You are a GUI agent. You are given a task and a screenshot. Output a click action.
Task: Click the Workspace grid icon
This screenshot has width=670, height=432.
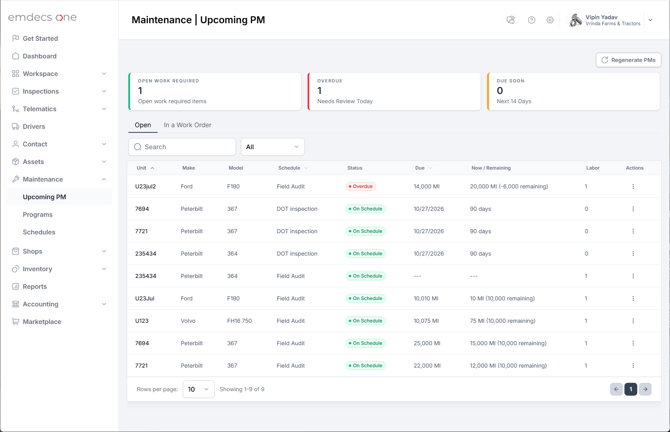click(x=15, y=73)
